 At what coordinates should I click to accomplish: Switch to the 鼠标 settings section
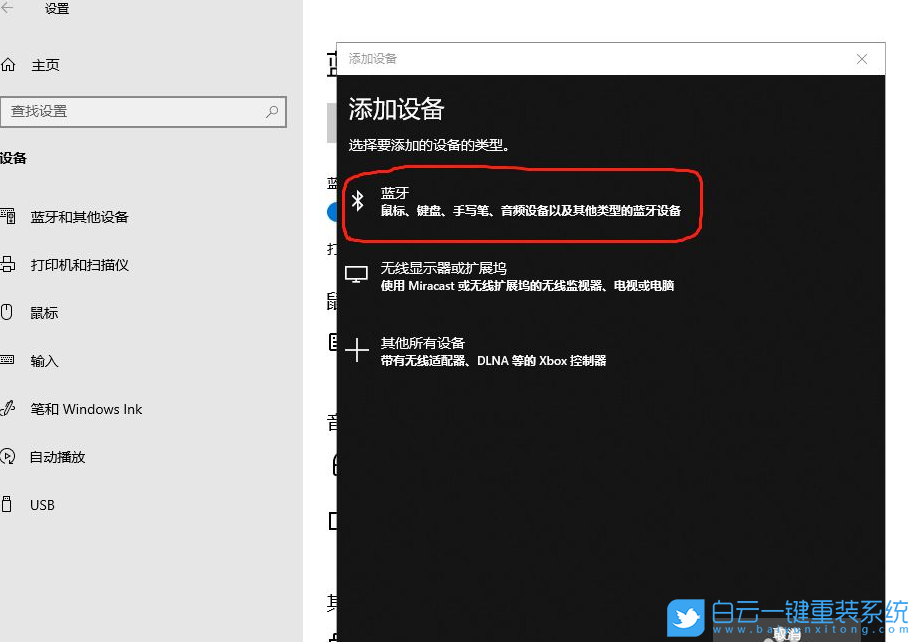(x=44, y=312)
